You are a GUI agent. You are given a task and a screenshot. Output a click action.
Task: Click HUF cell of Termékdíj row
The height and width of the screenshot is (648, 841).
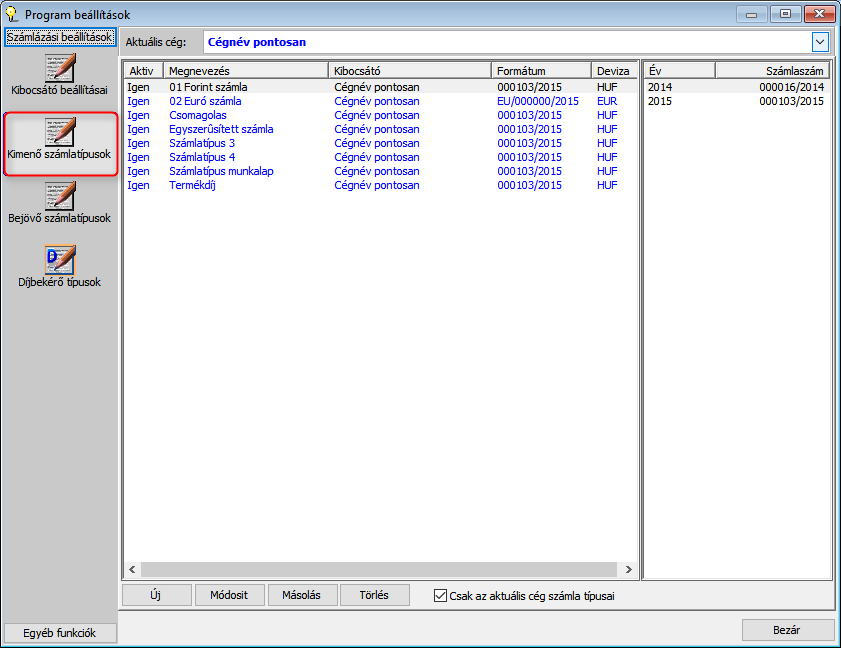tap(607, 185)
